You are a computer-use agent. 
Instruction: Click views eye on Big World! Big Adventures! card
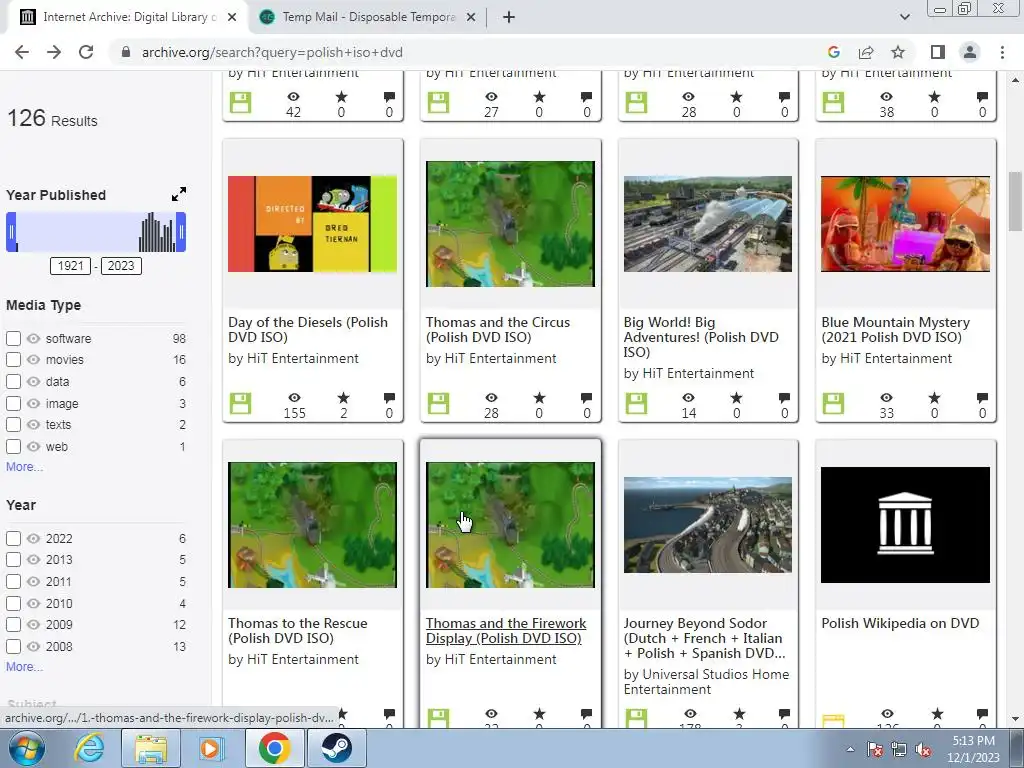pos(688,397)
